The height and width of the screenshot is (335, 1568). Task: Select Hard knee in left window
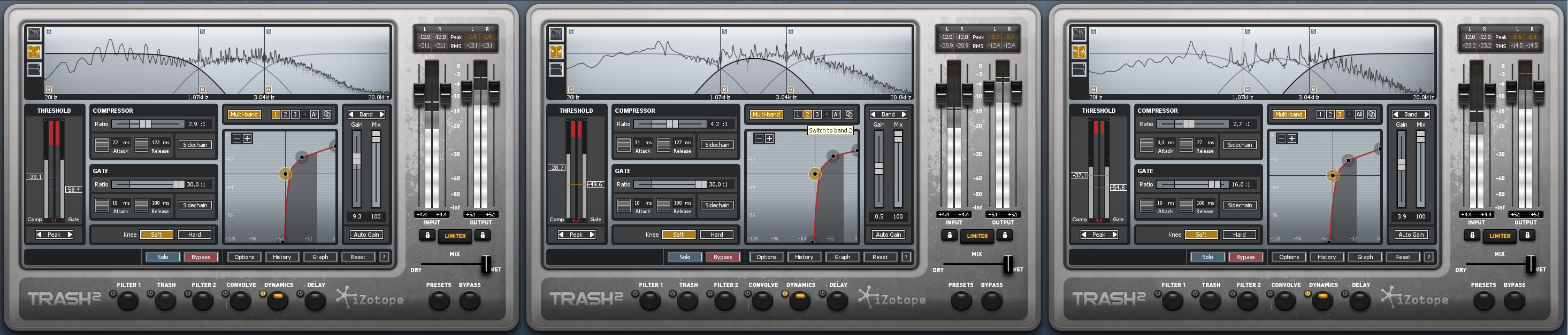click(x=195, y=235)
